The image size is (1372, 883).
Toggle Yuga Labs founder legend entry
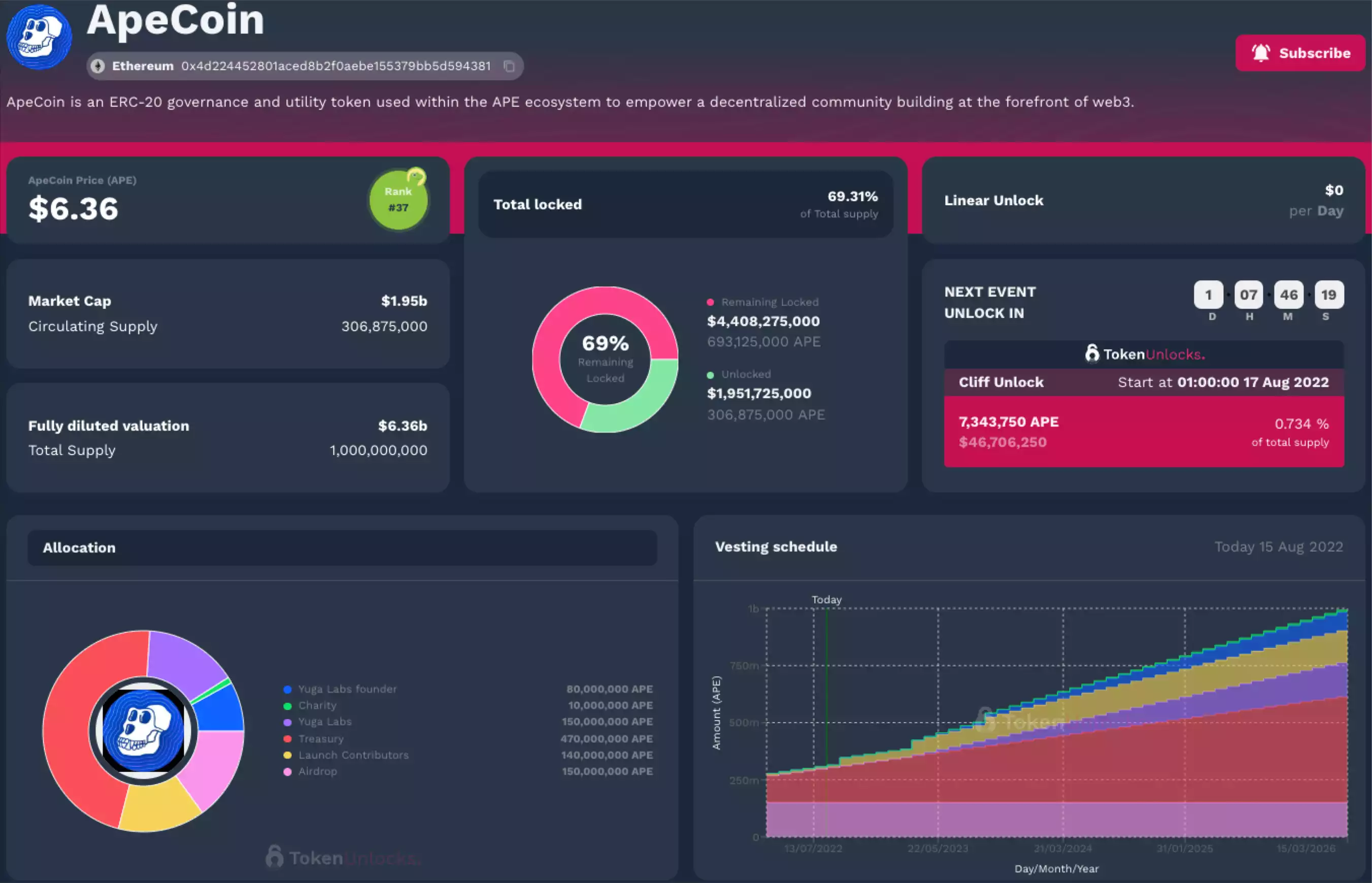point(347,689)
